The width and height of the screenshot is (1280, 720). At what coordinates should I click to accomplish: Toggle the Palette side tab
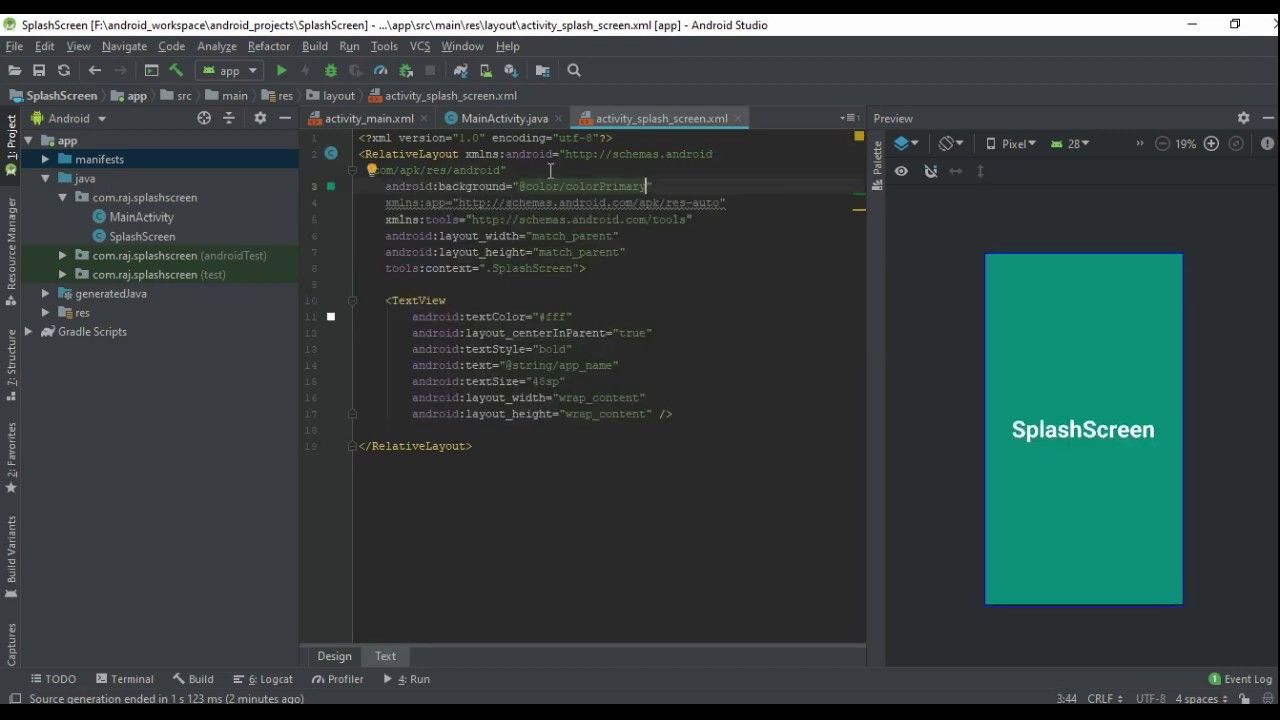(x=878, y=164)
